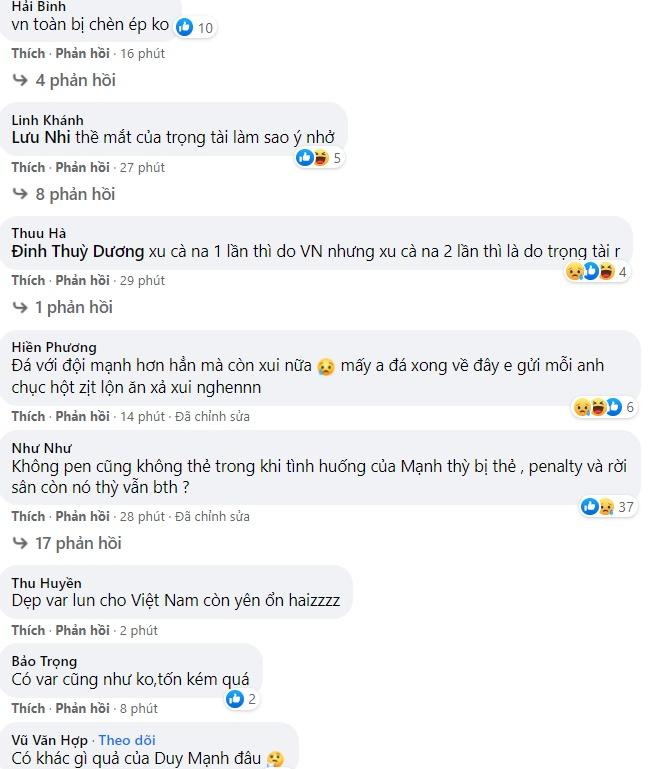Expand '17 phản hồi' replies under Như Như
The height and width of the screenshot is (769, 663).
78,543
